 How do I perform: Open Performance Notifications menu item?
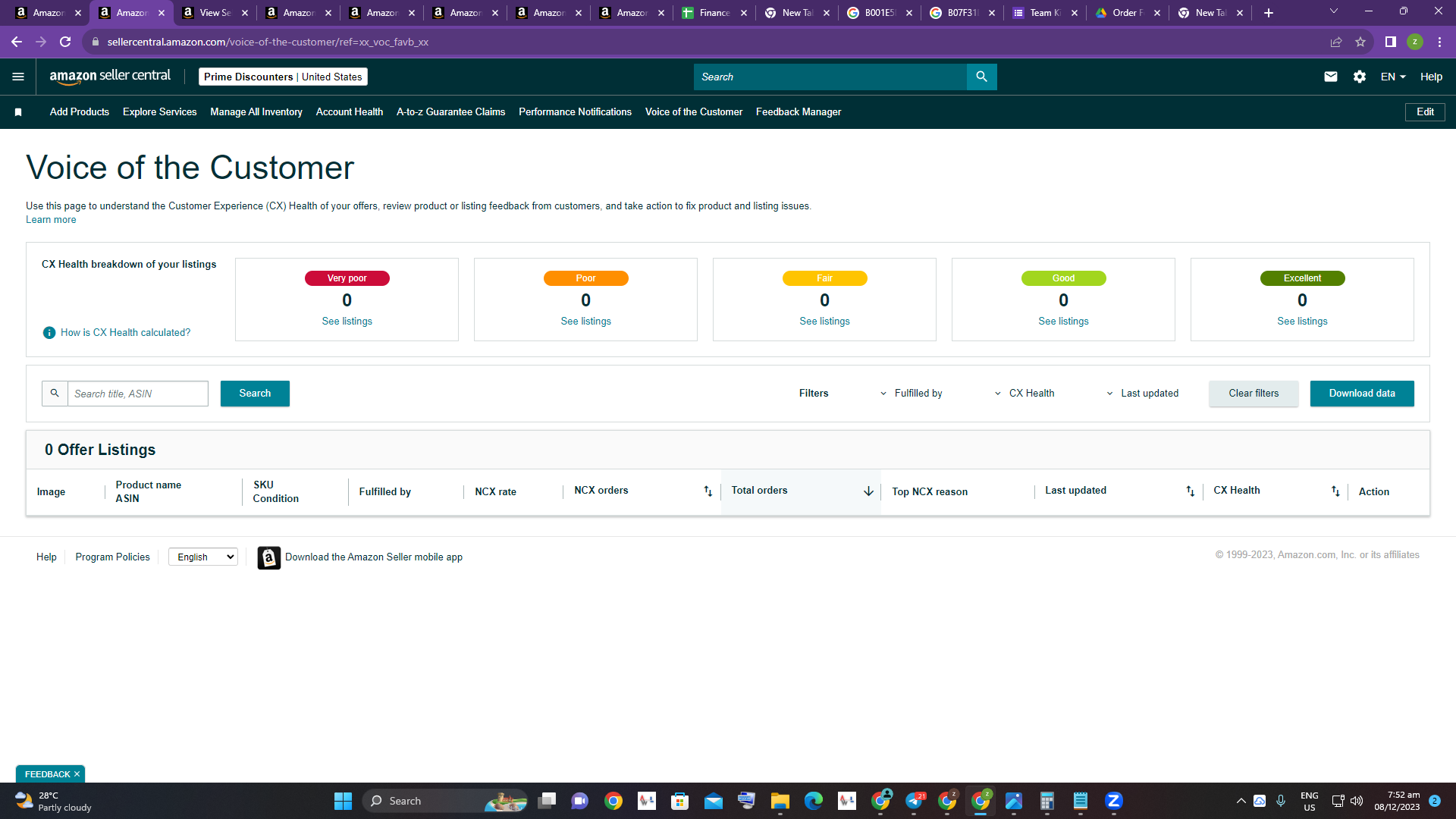[575, 112]
